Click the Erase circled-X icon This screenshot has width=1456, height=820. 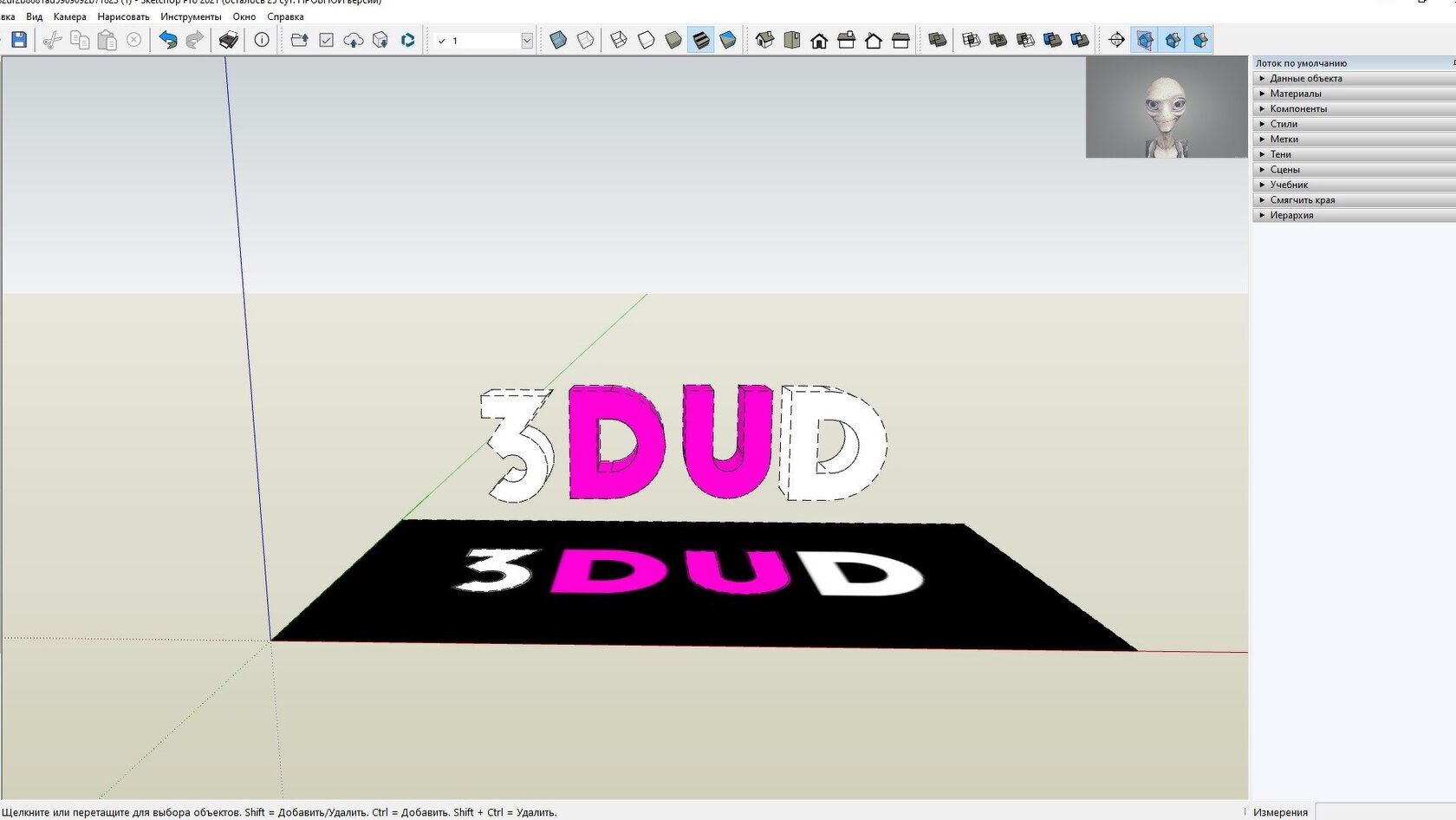(x=134, y=40)
